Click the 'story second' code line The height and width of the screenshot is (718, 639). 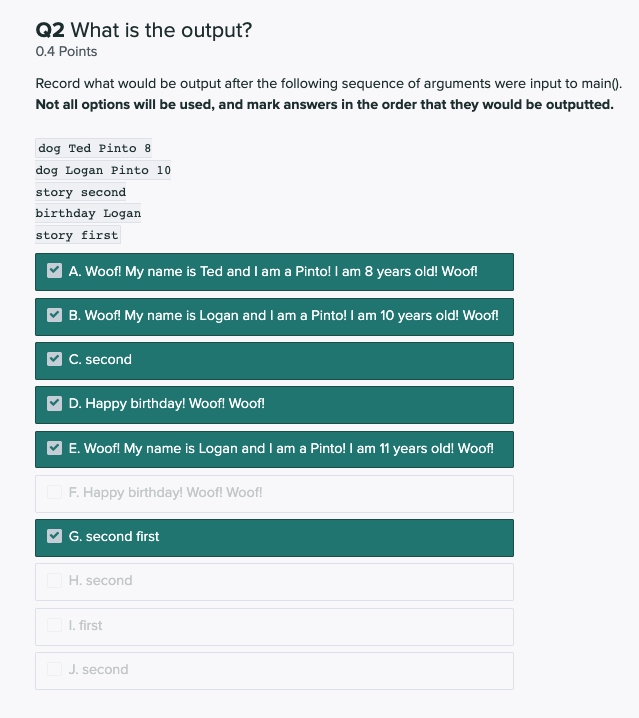pyautogui.click(x=81, y=192)
